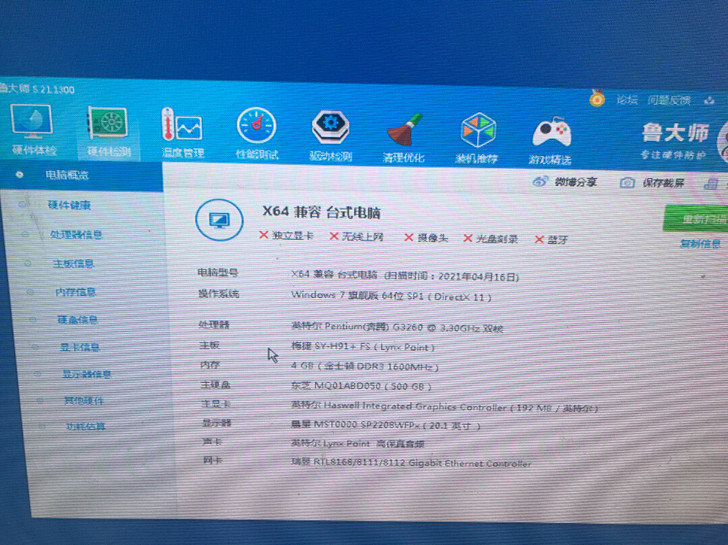
Task: Click Windows 7 旗舰版 operating system value
Action: tap(391, 295)
